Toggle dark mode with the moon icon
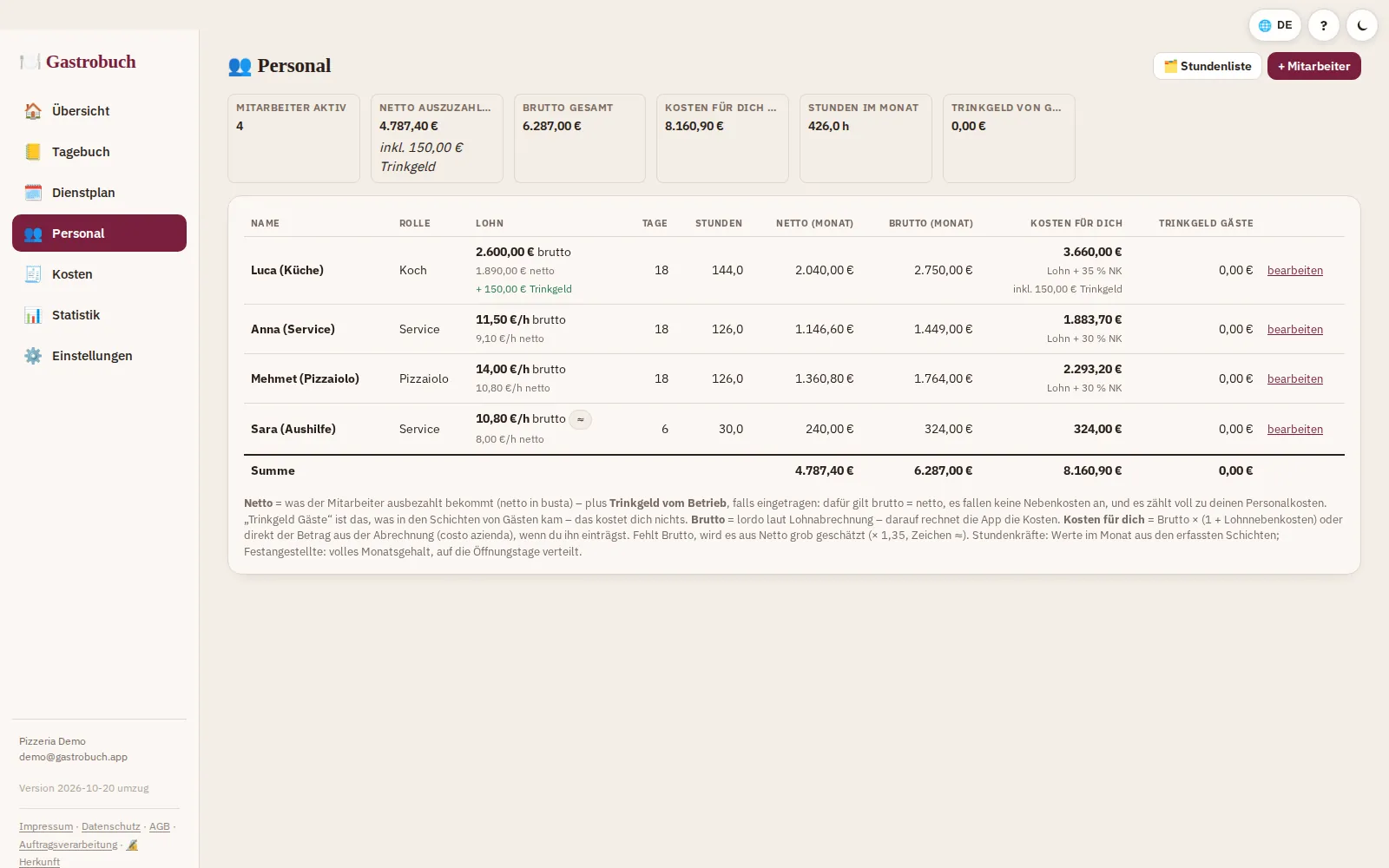 click(1362, 25)
